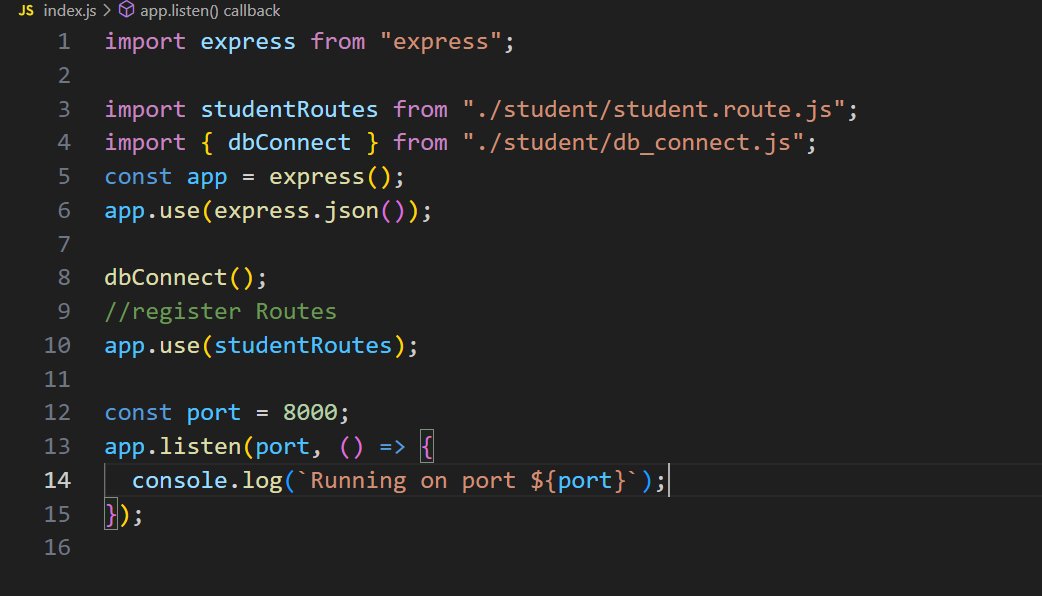Click "./student/db_connect.js" import path
The width and height of the screenshot is (1042, 596).
tap(633, 143)
